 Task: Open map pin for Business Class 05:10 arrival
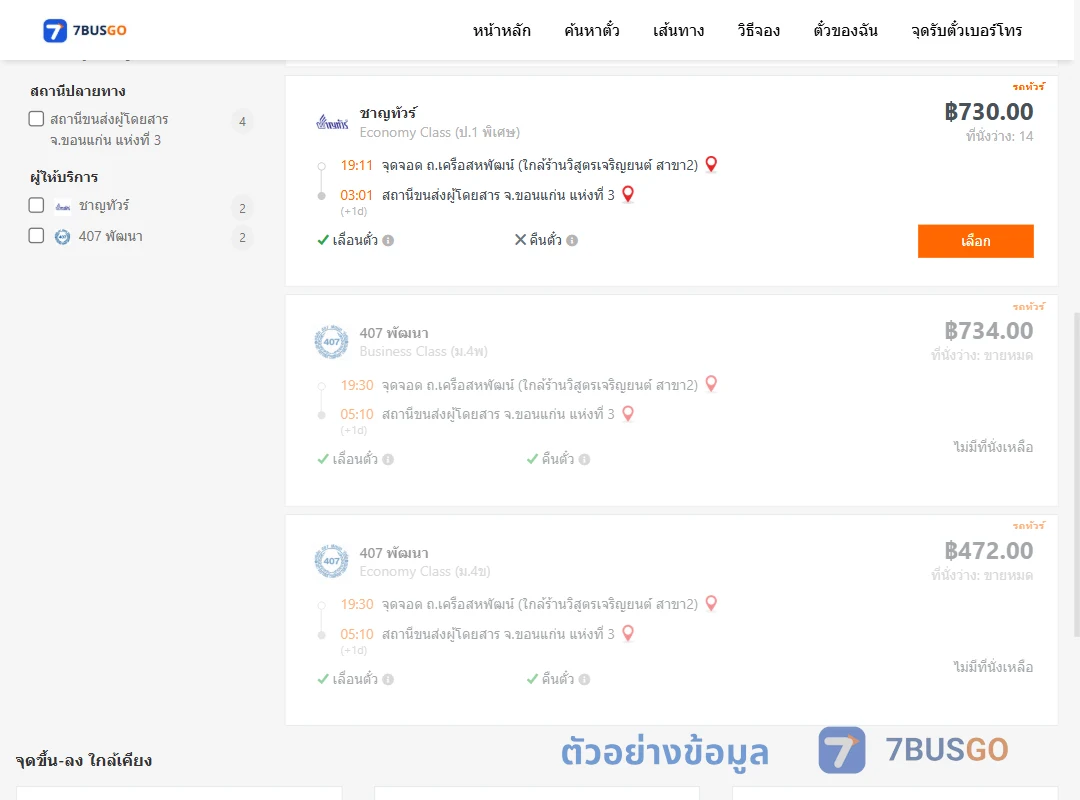[627, 413]
